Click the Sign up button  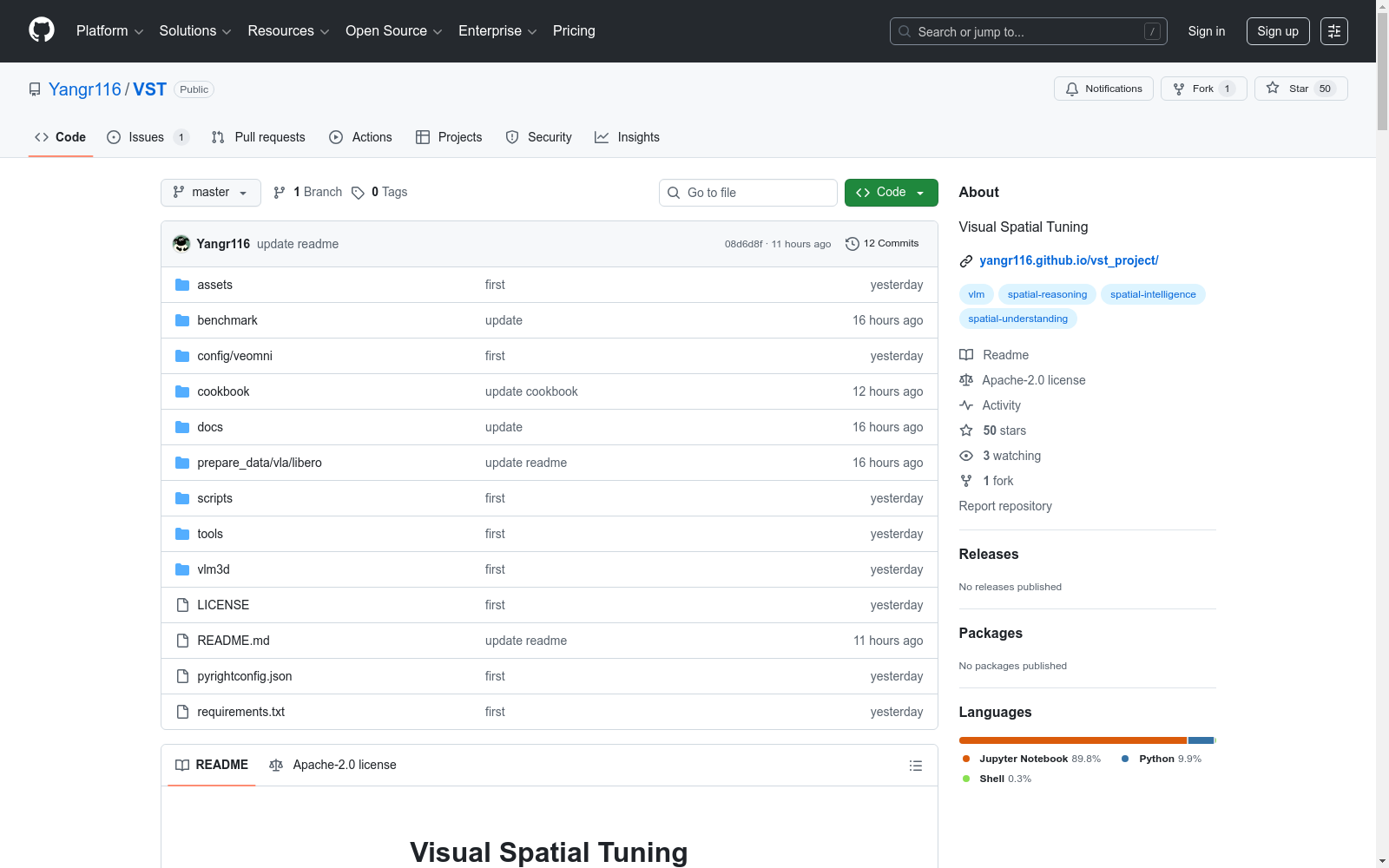[x=1277, y=31]
